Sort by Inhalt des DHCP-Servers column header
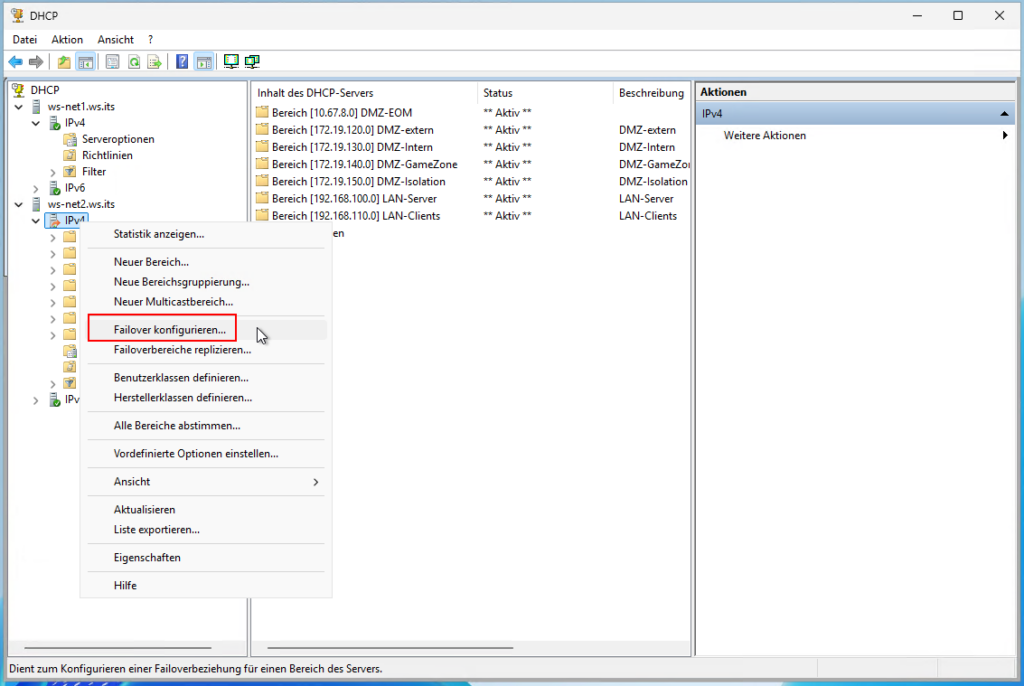This screenshot has height=686, width=1024. [364, 93]
